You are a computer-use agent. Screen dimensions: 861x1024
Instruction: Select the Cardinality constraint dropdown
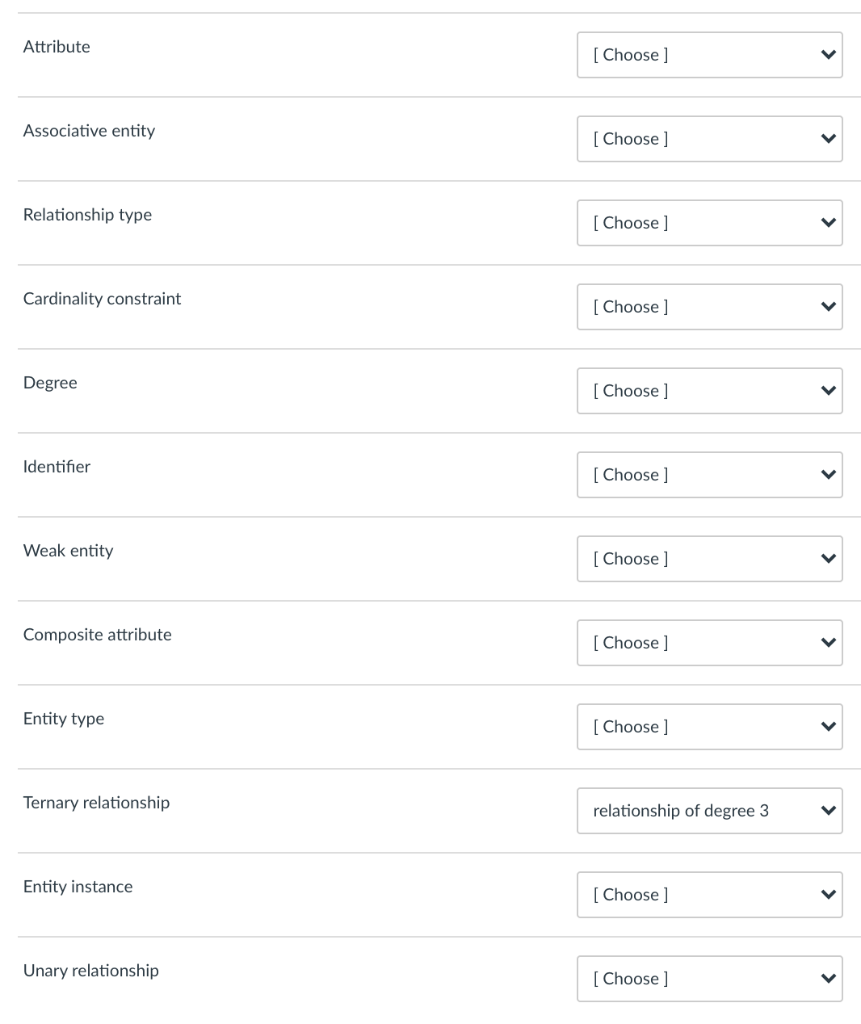[x=709, y=307]
